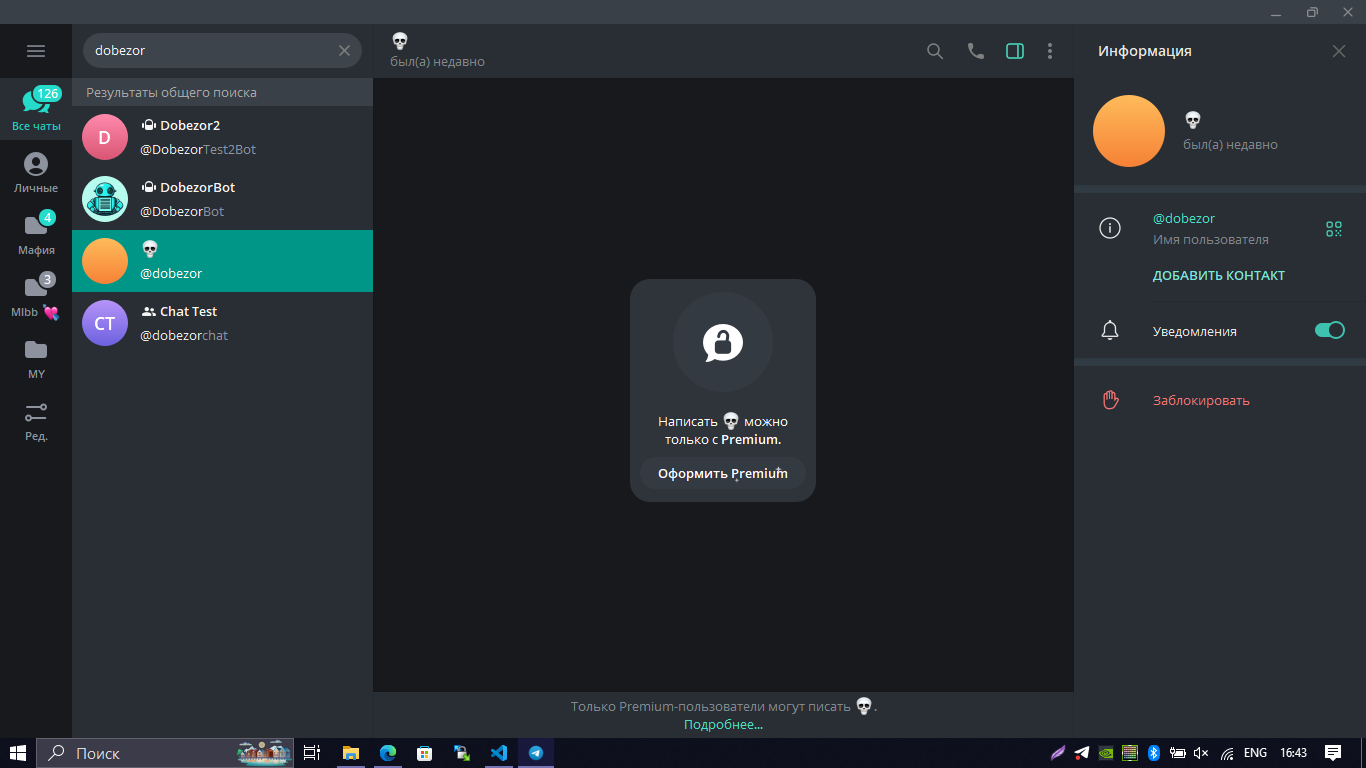Open the hamburger main menu
Screen dimensions: 1366x768
36,51
